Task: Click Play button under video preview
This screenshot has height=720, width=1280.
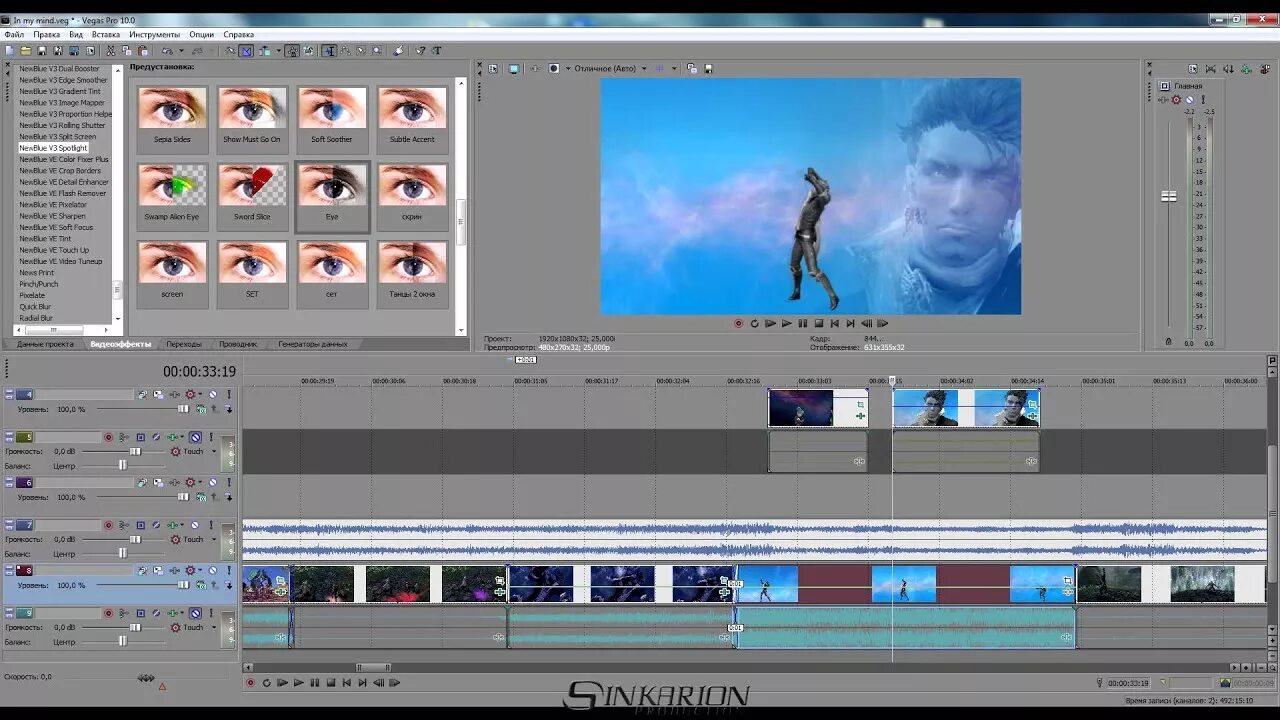Action: point(787,323)
